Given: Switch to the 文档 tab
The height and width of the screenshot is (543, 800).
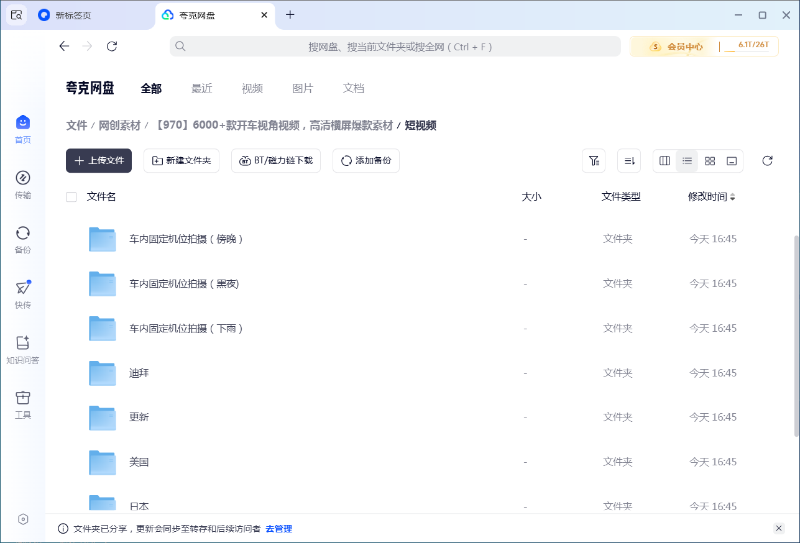Looking at the screenshot, I should pyautogui.click(x=353, y=88).
